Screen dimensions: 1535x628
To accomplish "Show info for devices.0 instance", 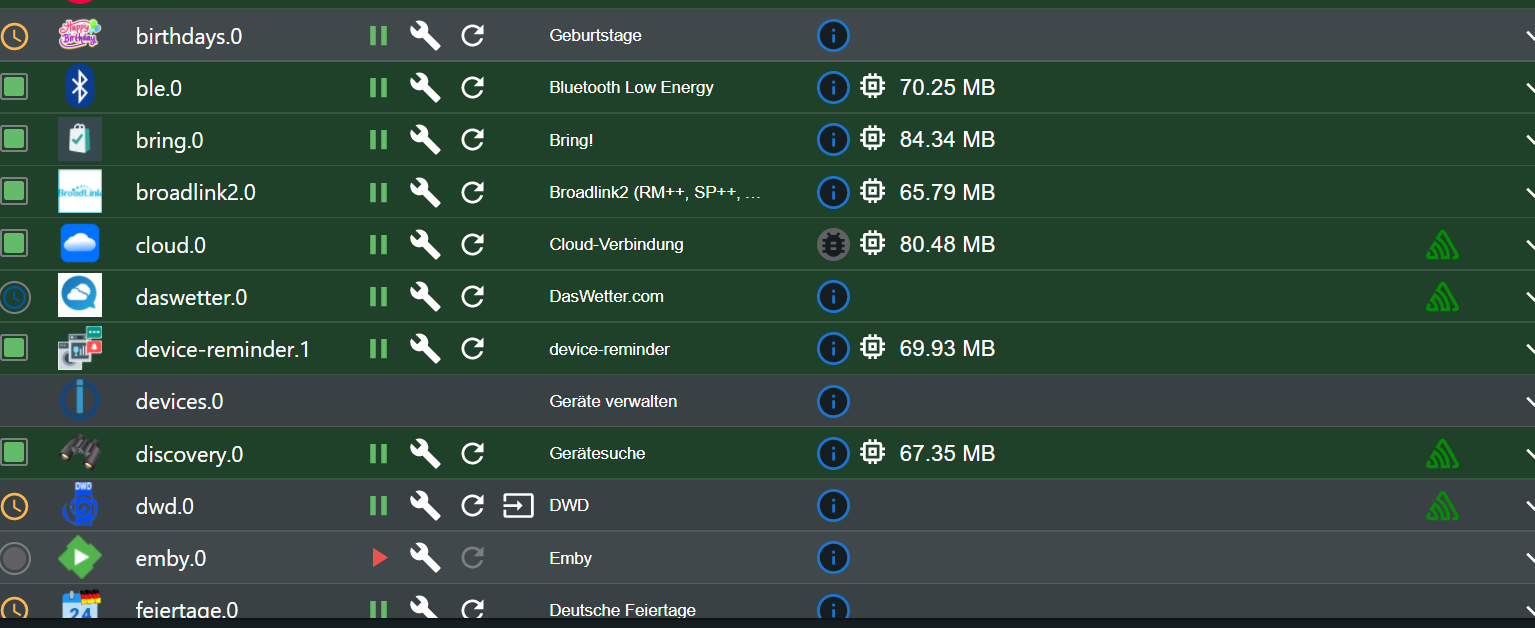I will coord(833,401).
